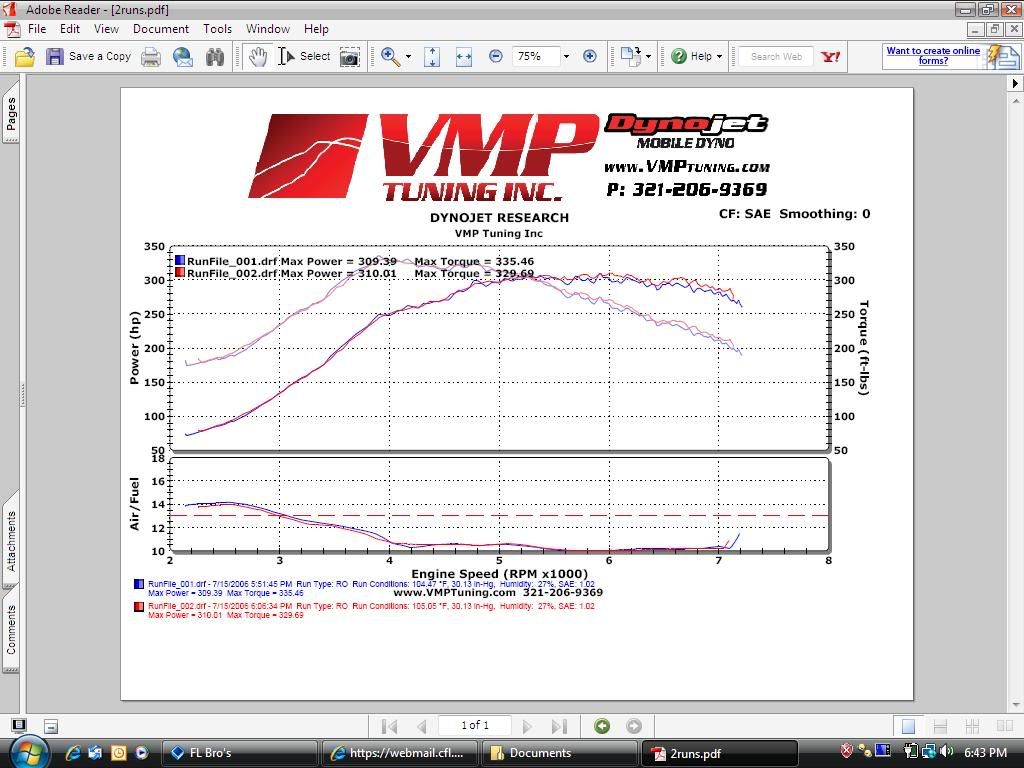
Task: Open the Tools menu
Action: click(217, 29)
